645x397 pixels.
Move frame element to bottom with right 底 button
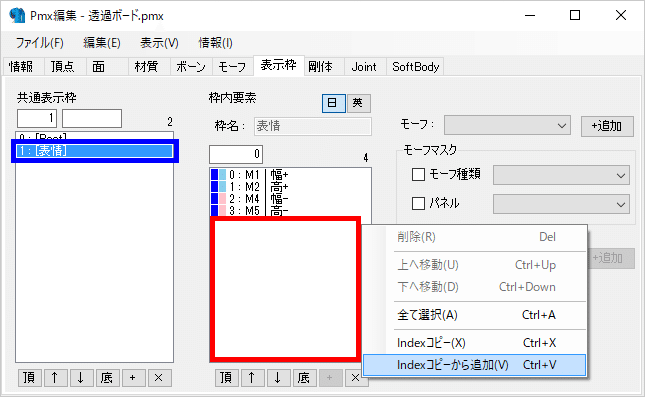click(x=304, y=378)
